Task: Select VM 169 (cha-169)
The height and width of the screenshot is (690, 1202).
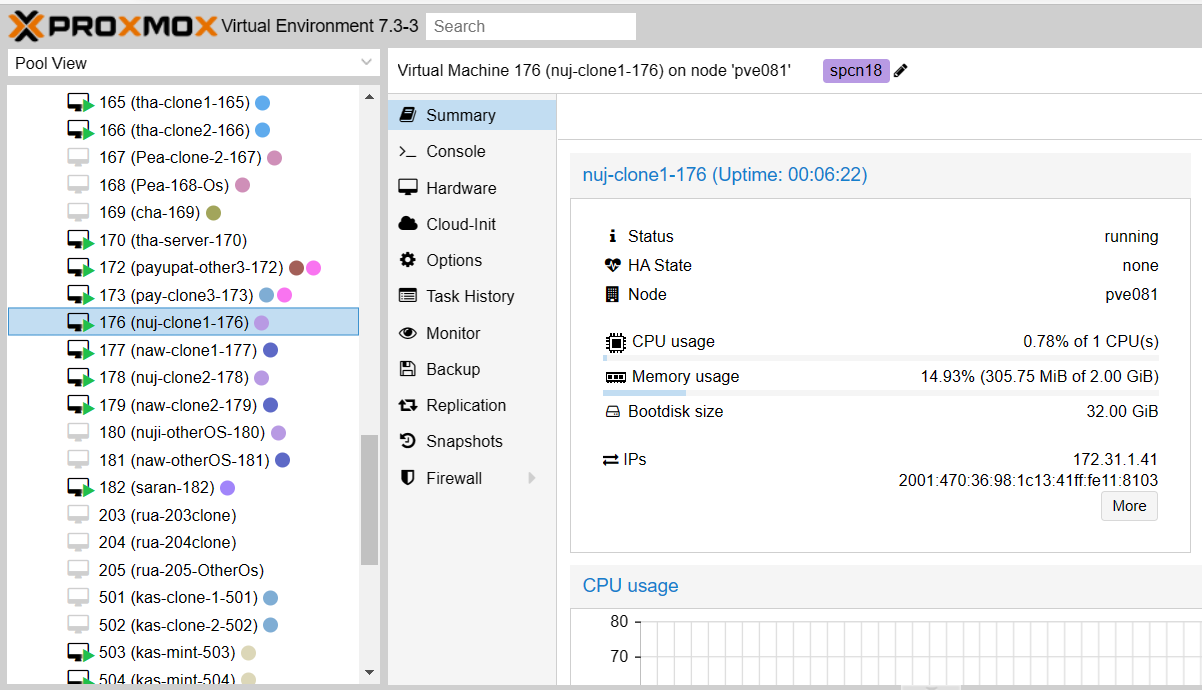Action: point(183,212)
